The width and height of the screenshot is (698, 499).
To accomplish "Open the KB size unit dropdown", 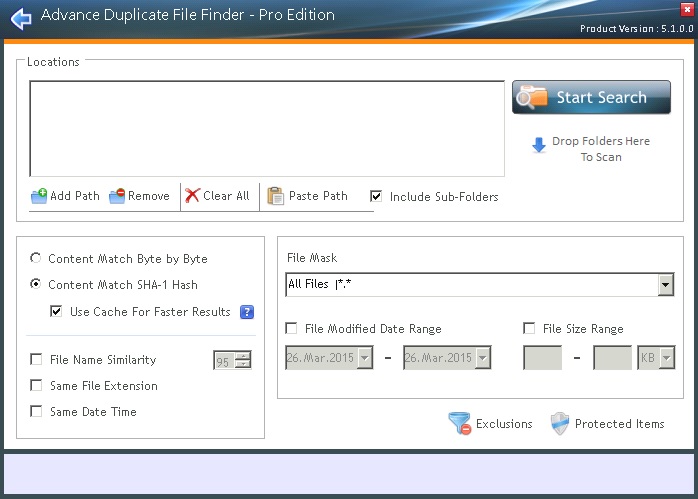I will point(666,357).
